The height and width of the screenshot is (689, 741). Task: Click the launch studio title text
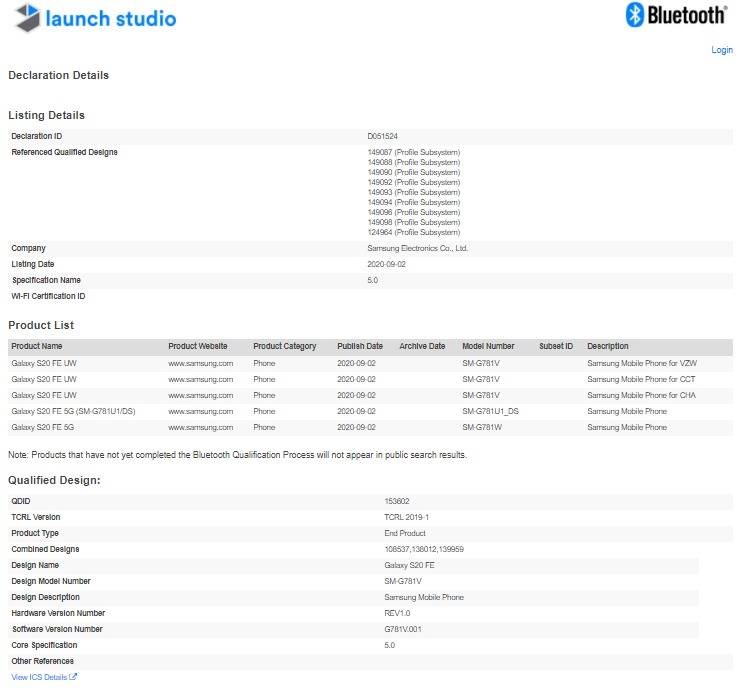(111, 18)
